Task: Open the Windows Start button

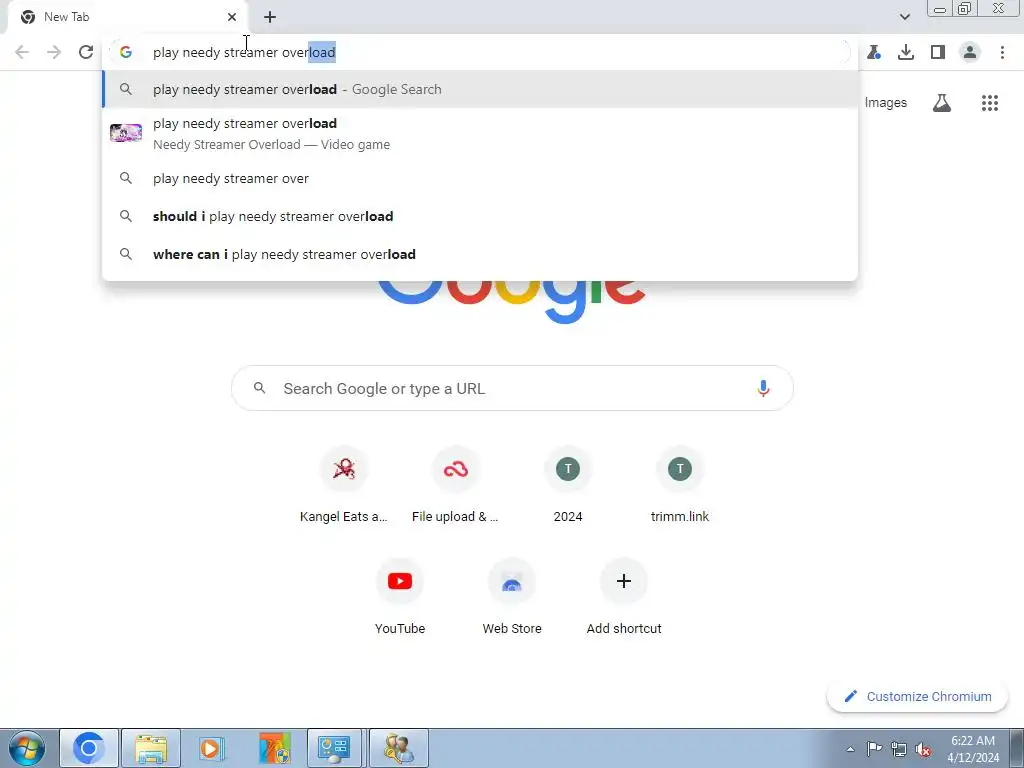Action: [x=27, y=748]
